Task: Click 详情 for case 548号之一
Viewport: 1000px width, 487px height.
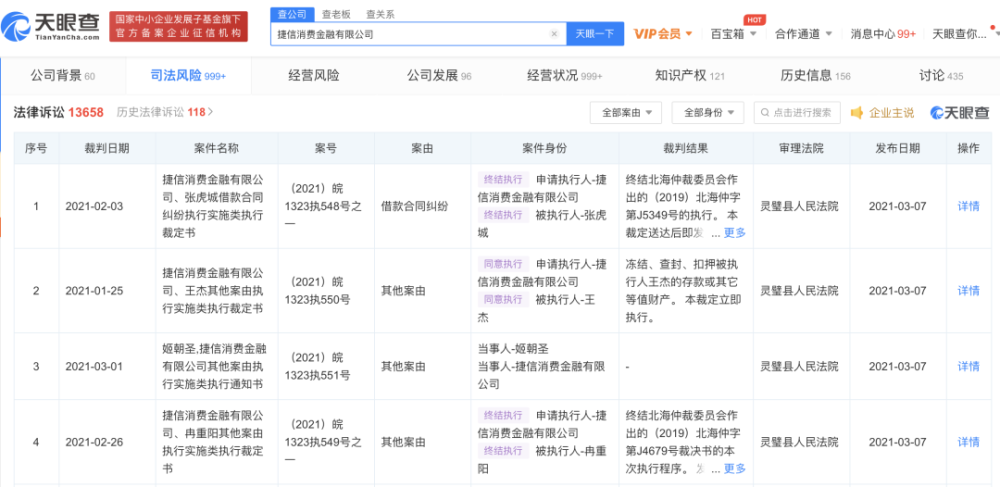Action: click(x=968, y=207)
